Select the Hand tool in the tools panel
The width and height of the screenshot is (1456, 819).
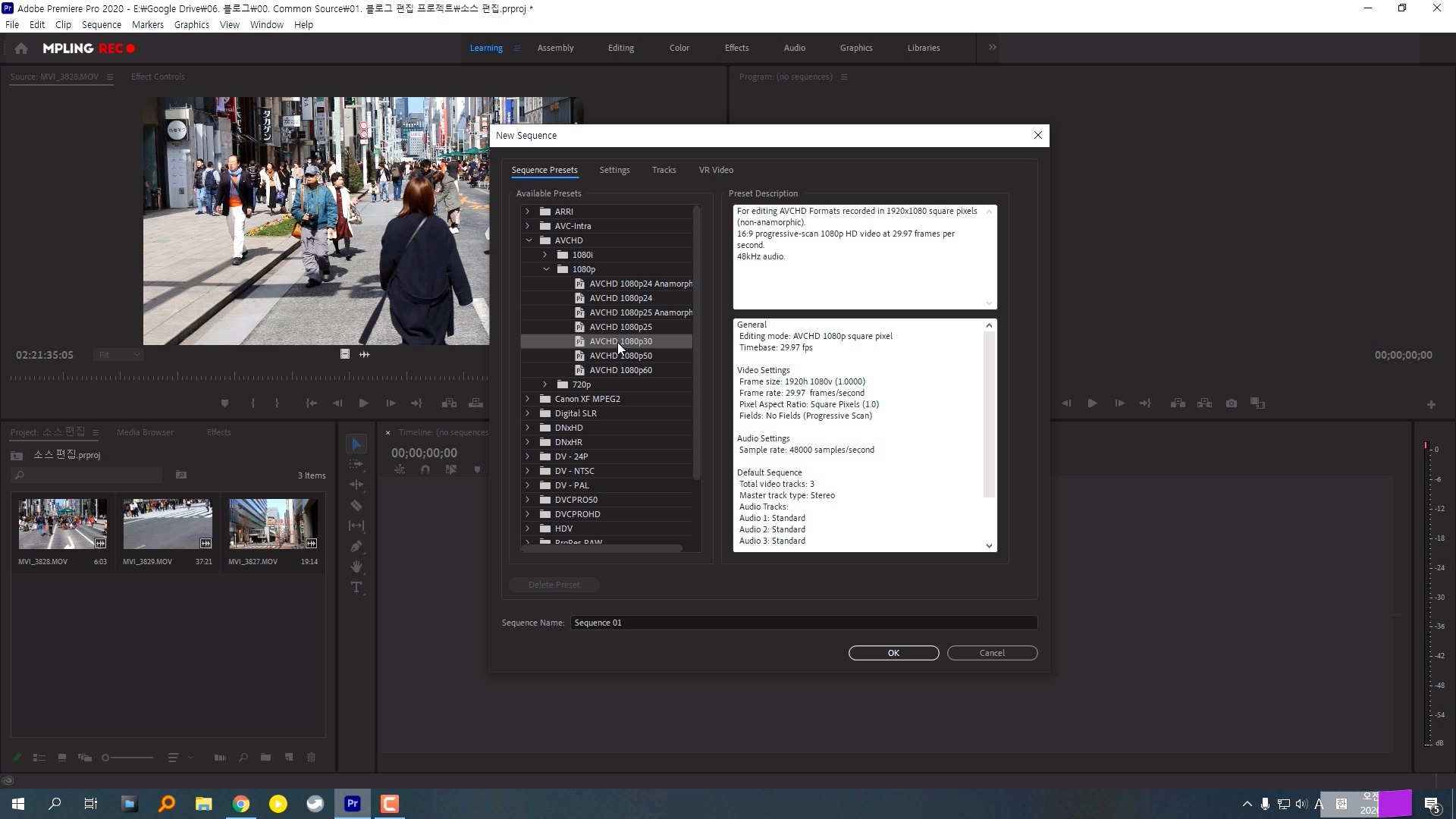[x=356, y=566]
